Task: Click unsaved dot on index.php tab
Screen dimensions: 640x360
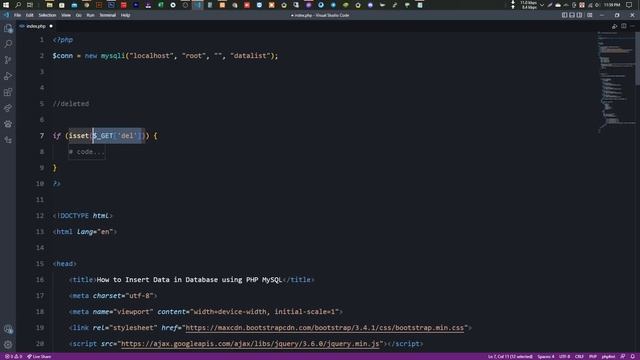Action: pyautogui.click(x=51, y=26)
